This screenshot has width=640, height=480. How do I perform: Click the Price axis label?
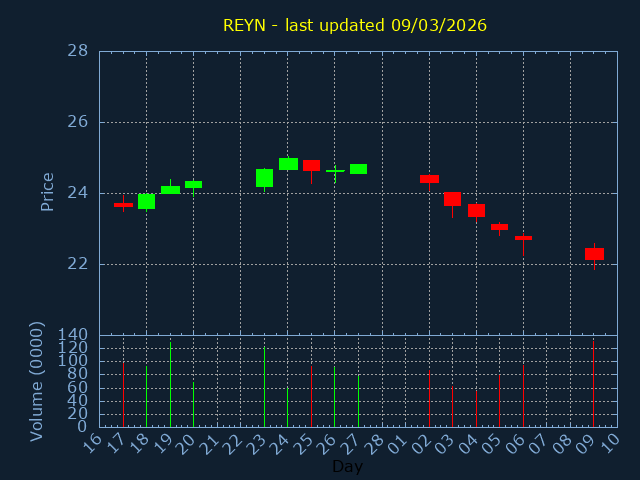pos(47,191)
